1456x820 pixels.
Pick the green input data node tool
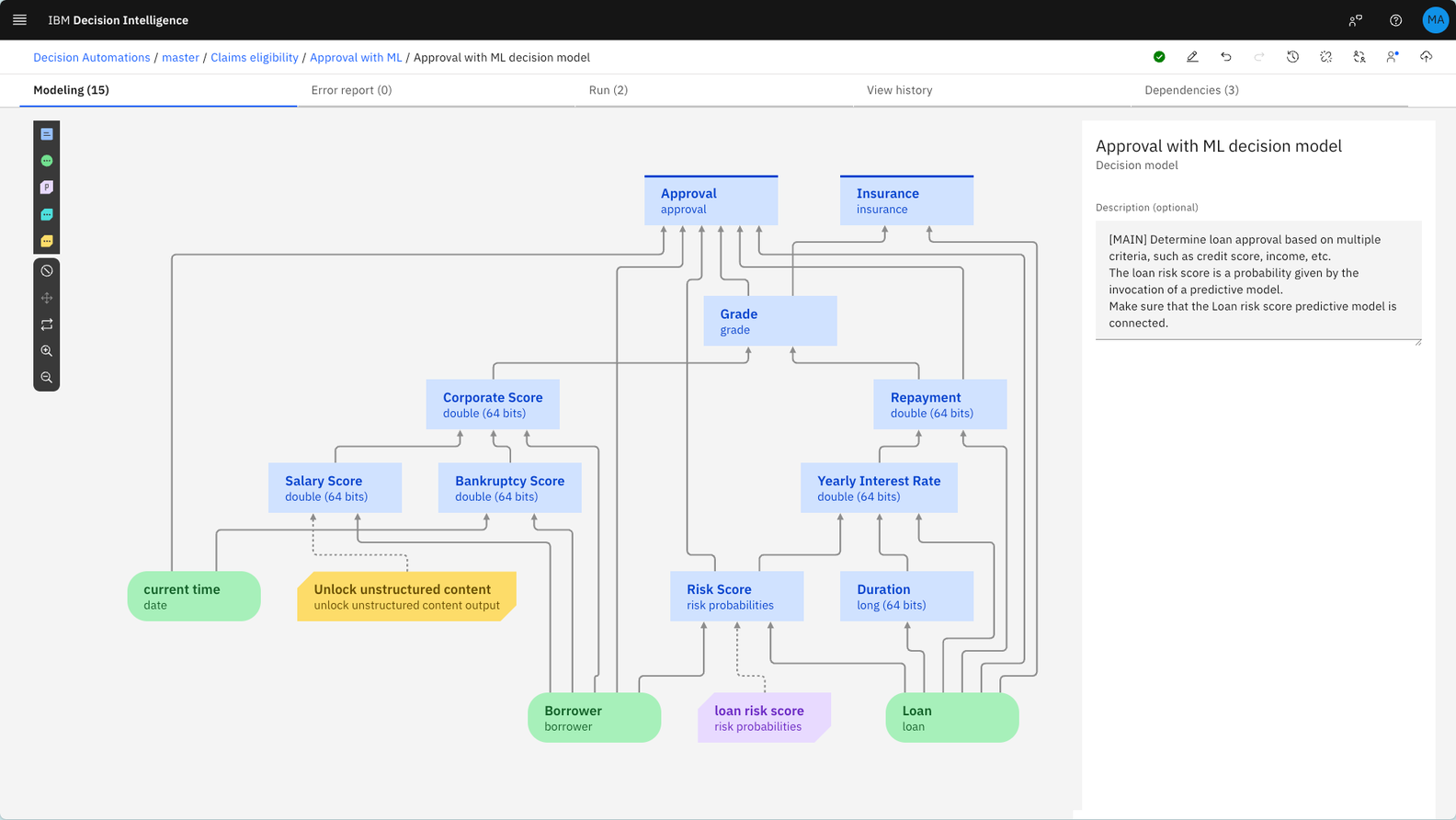tap(47, 161)
